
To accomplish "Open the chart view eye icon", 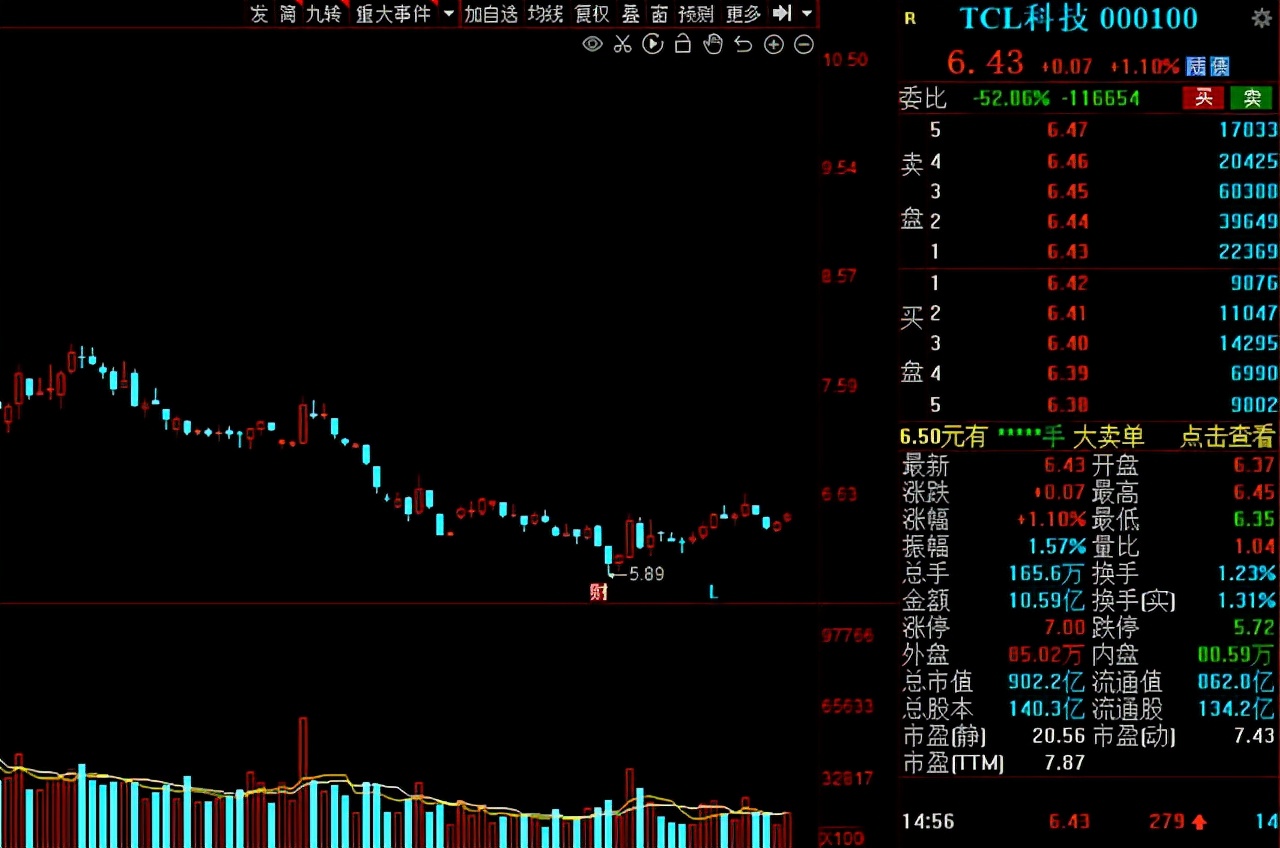I will (592, 44).
